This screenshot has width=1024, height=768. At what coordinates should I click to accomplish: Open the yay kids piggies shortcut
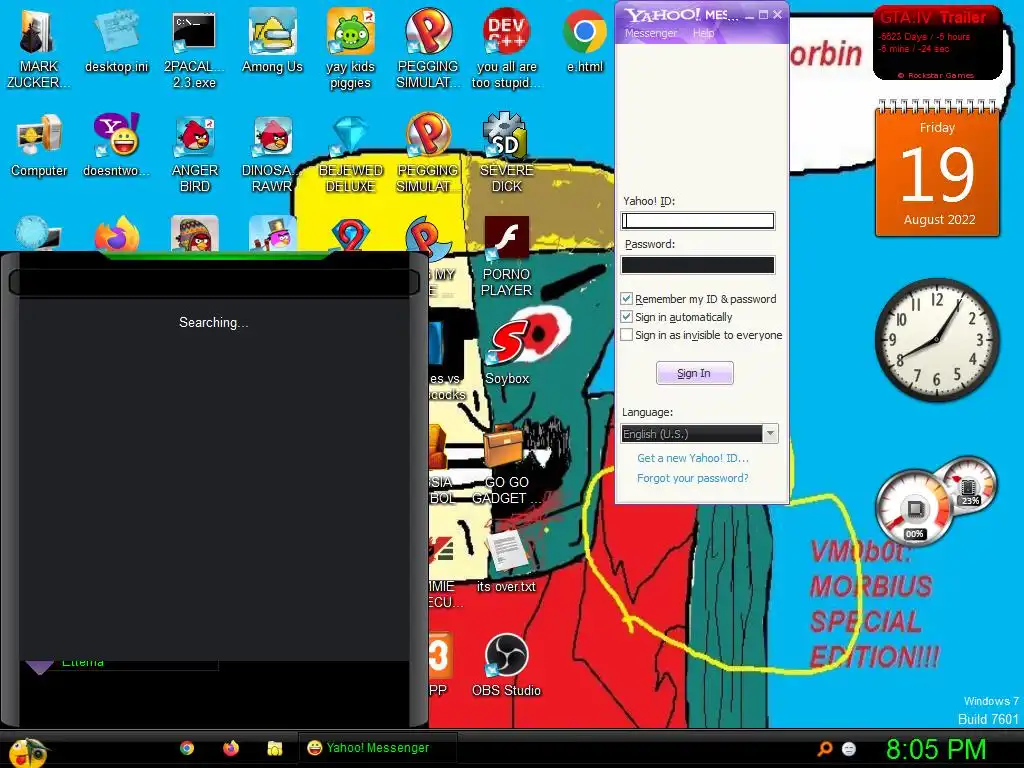click(350, 48)
